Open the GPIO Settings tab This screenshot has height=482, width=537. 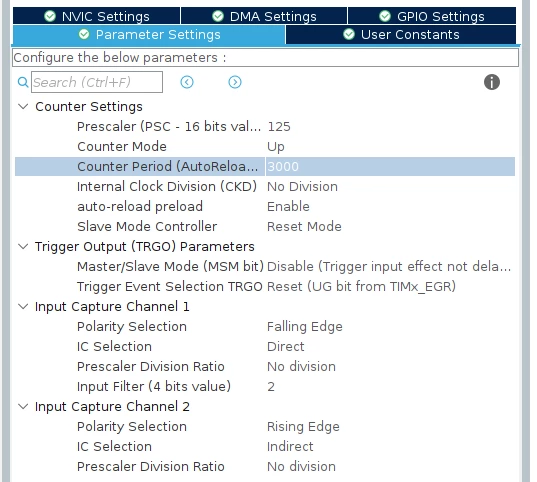click(x=432, y=16)
